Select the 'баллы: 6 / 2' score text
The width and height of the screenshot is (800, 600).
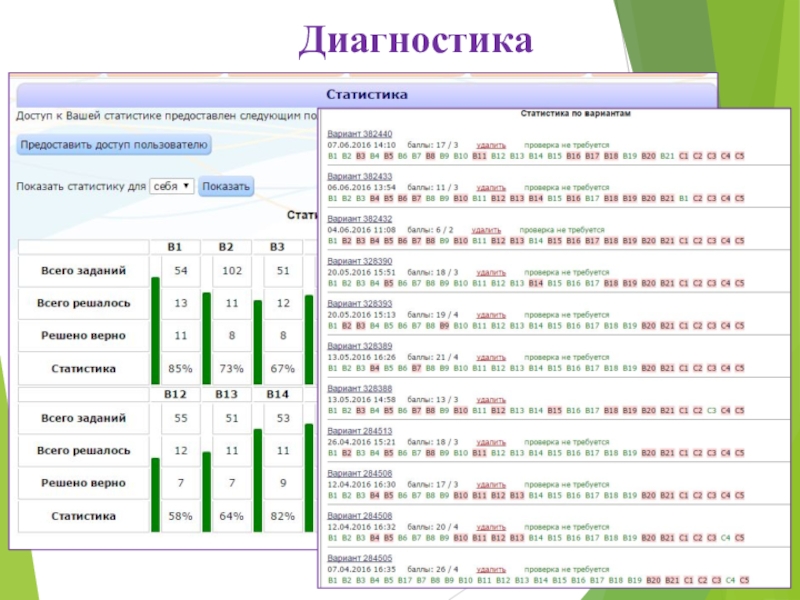(430, 230)
